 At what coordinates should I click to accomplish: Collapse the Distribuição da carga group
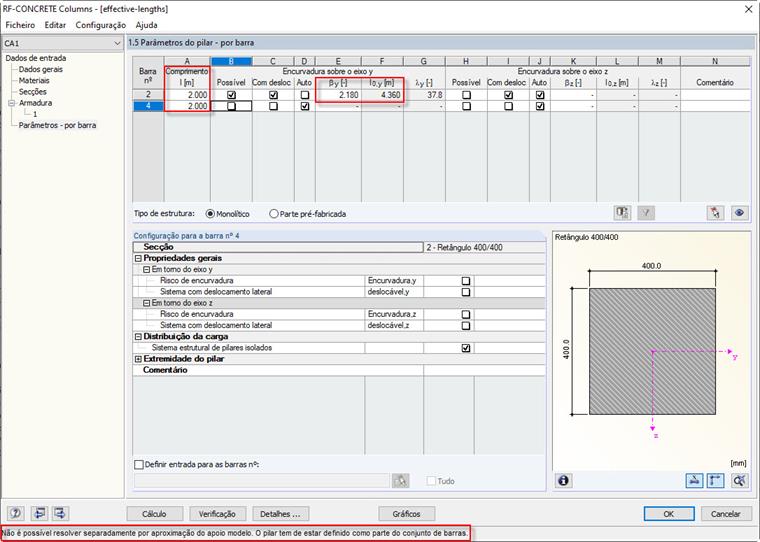pos(138,336)
